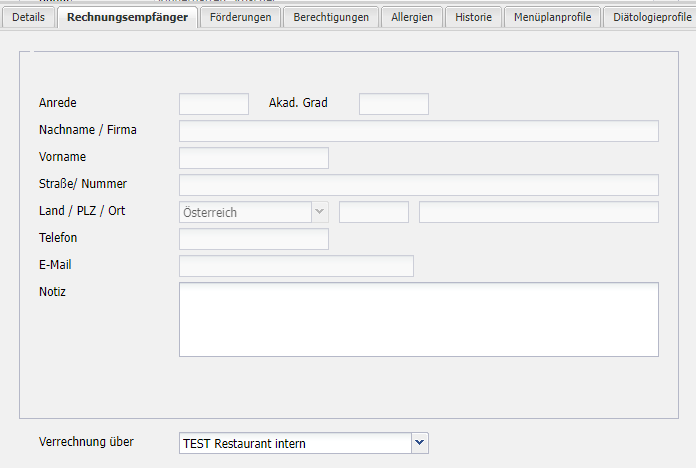Screen dimensions: 696x468
Task: Click the PLZ field next to Land
Action: [x=374, y=212]
